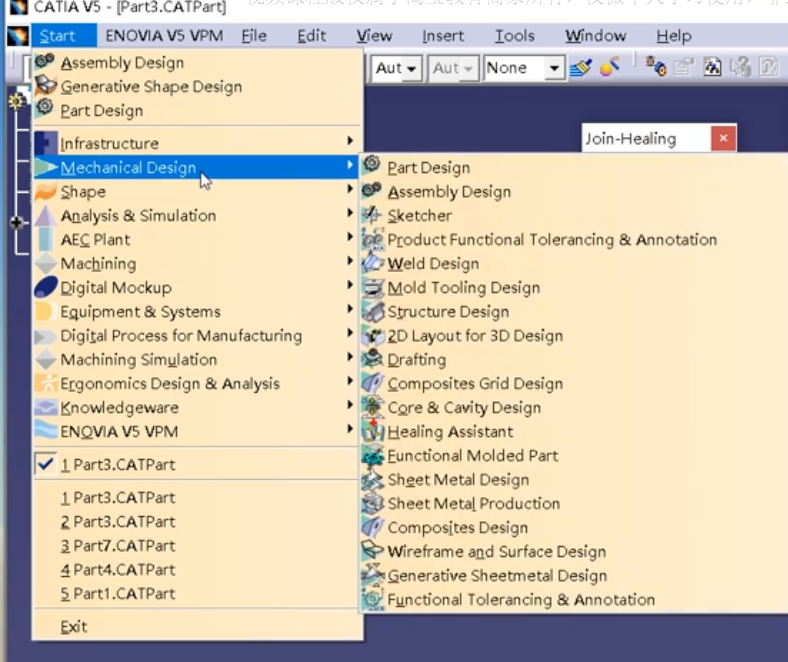Viewport: 788px width, 662px height.
Task: Open the Window menu
Action: [x=596, y=36]
